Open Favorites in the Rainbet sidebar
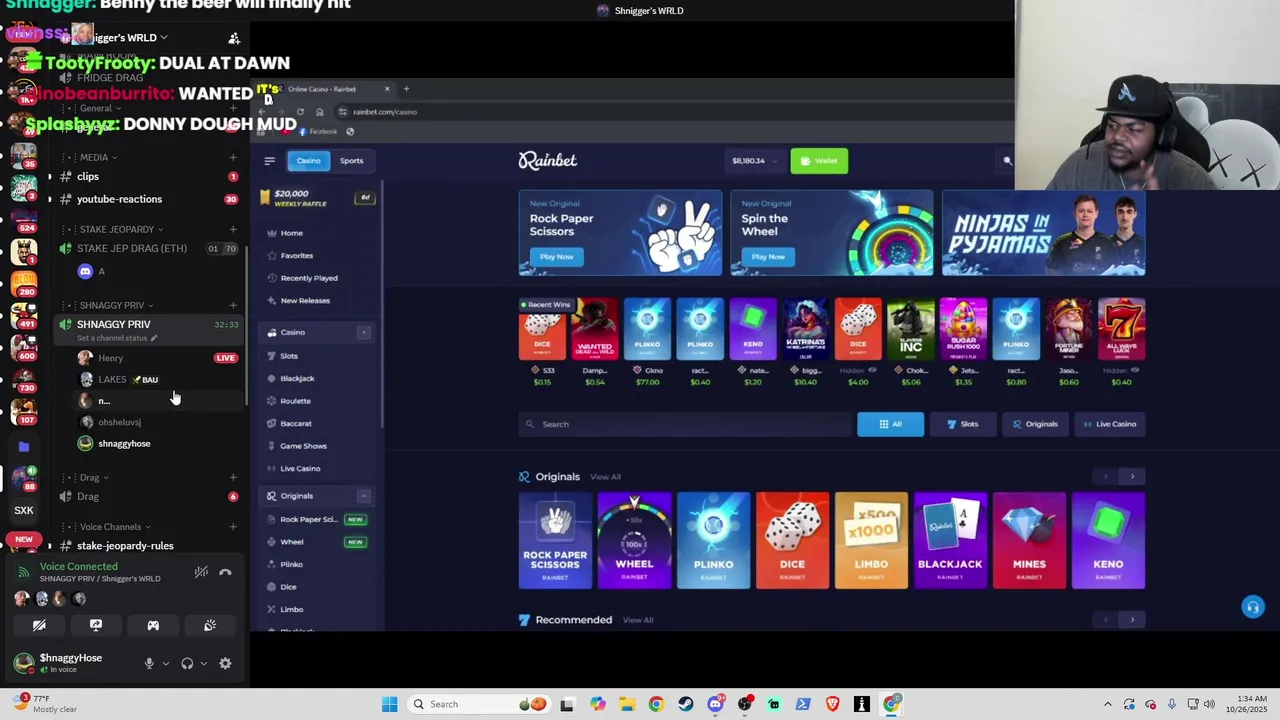1280x720 pixels. (x=296, y=256)
